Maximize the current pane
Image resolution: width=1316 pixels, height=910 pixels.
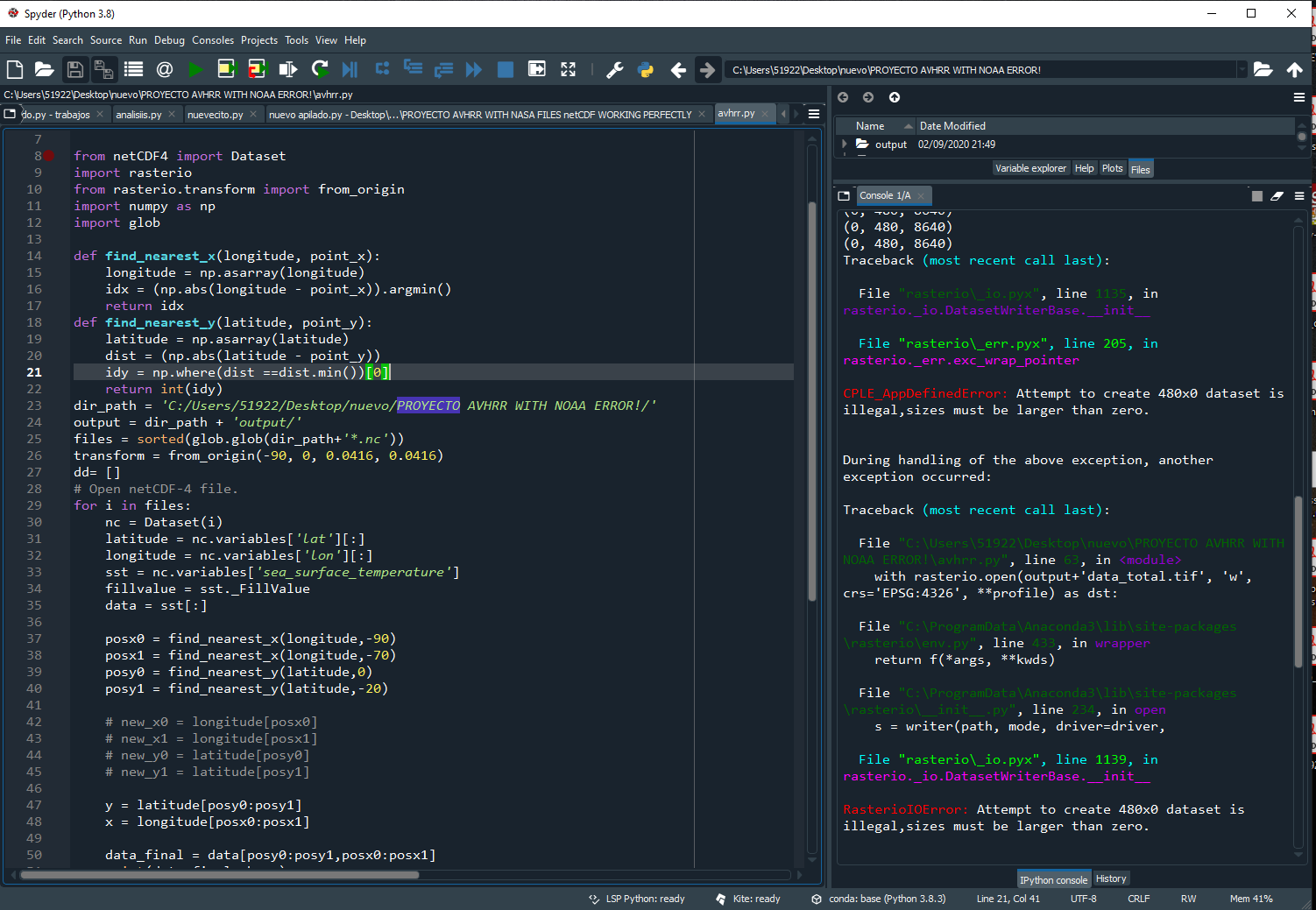point(537,69)
